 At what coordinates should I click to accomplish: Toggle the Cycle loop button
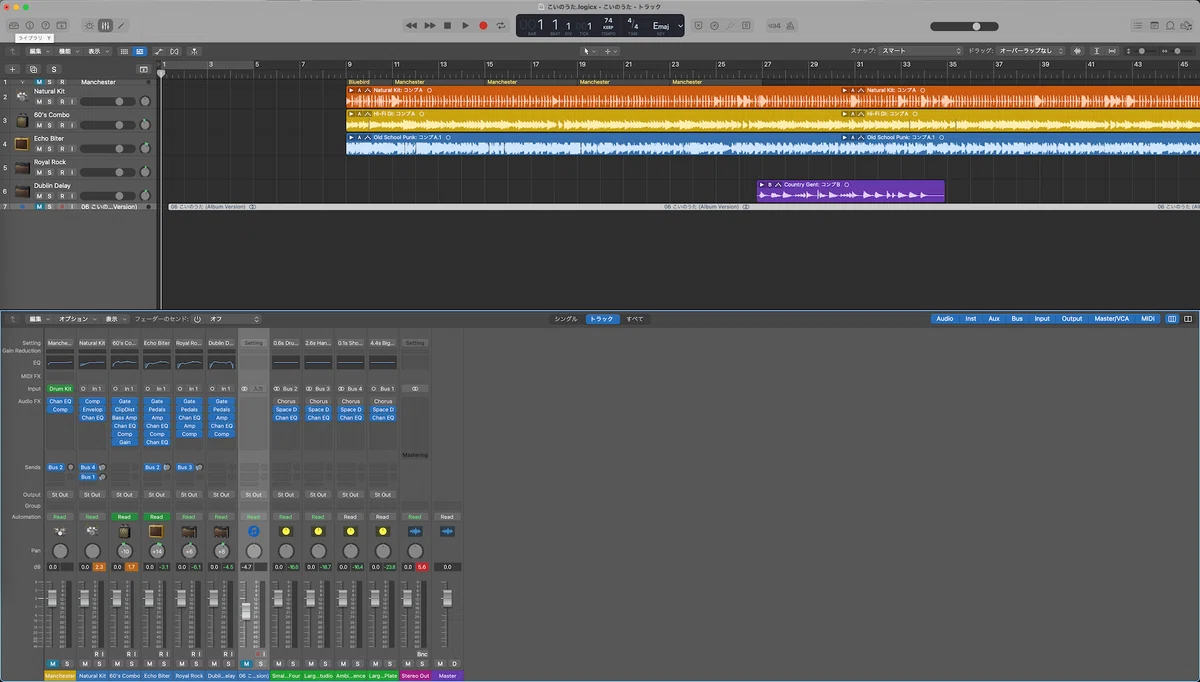501,25
